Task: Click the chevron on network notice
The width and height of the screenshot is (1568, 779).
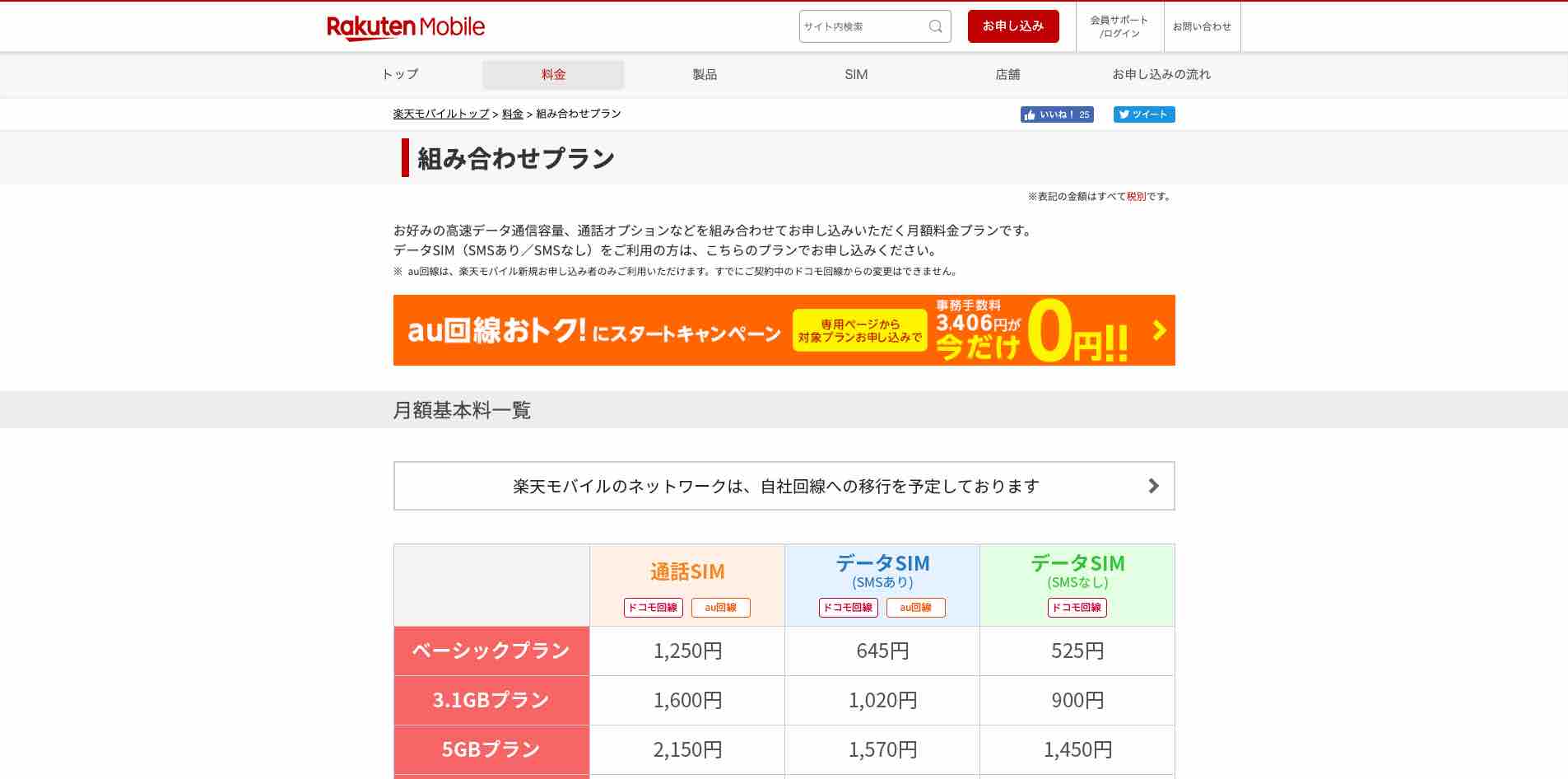Action: tap(1153, 486)
